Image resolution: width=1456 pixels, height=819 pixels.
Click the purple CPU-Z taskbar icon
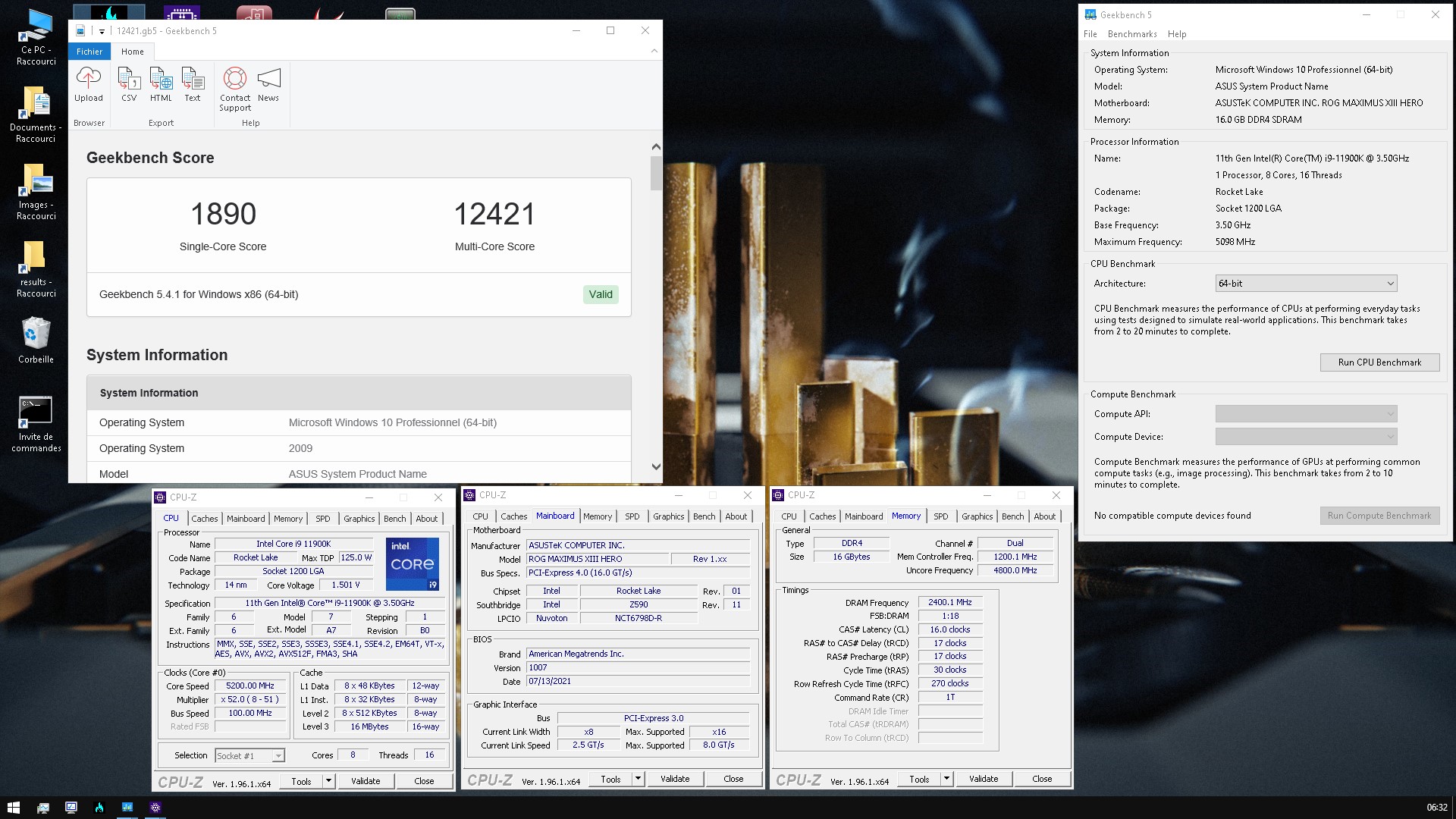click(x=155, y=808)
